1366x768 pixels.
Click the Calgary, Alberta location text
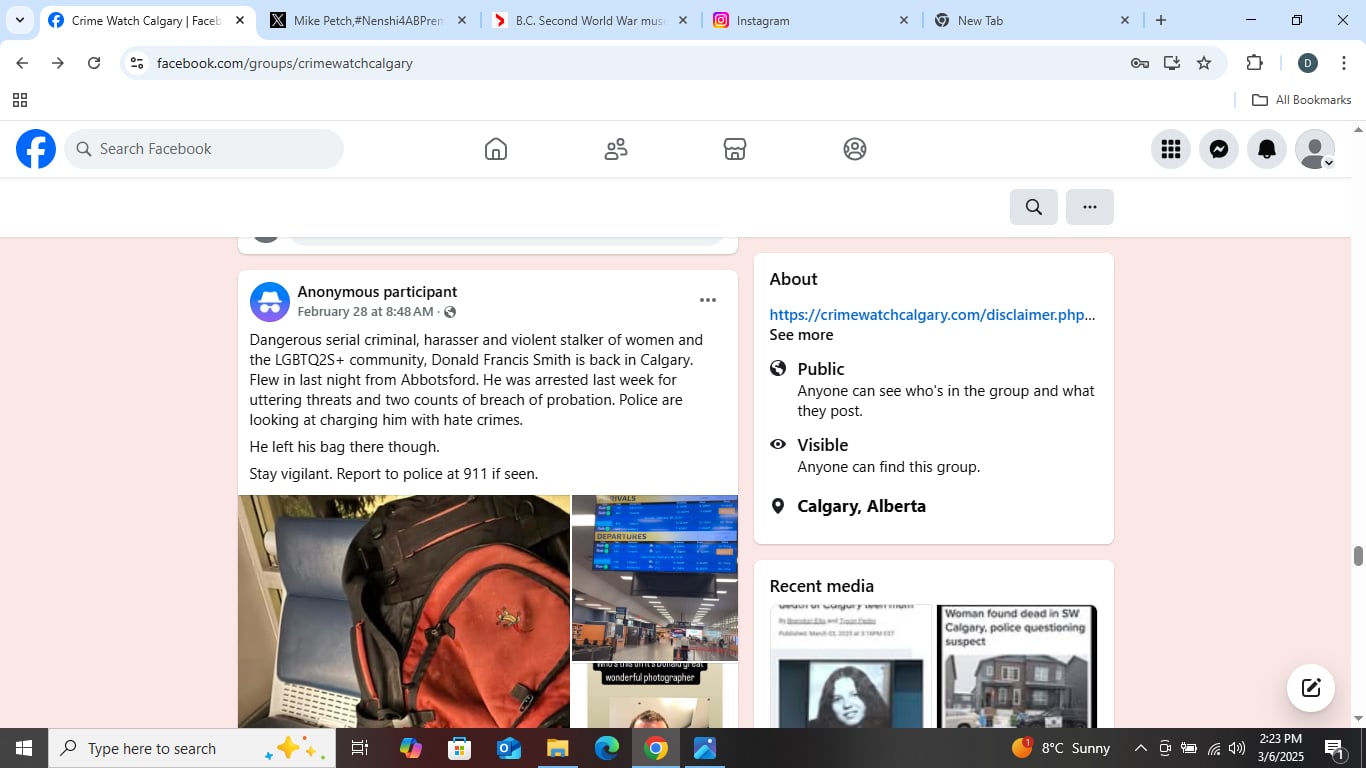pos(861,506)
